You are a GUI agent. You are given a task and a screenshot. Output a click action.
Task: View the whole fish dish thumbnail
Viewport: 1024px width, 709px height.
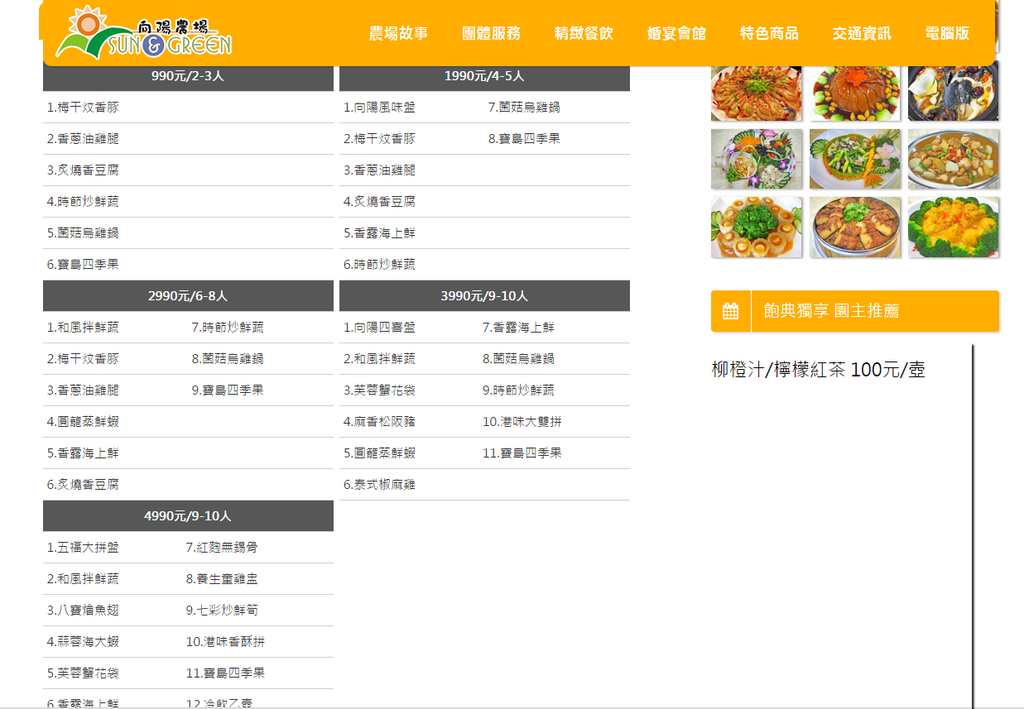coord(952,94)
